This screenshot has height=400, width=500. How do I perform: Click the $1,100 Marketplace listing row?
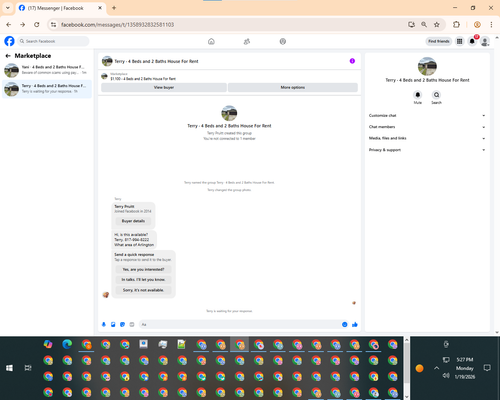pos(229,76)
